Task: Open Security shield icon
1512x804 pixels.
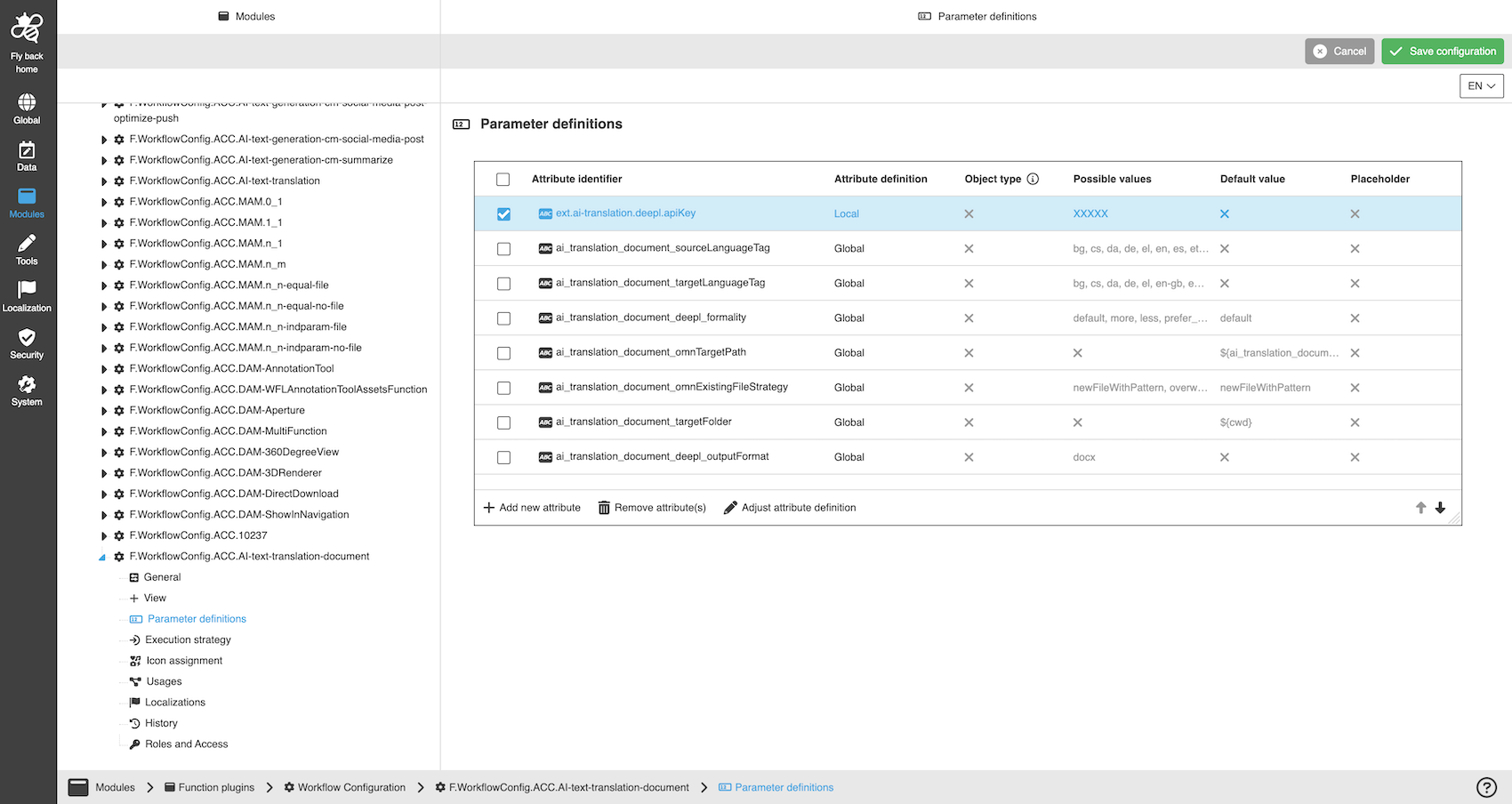Action: click(x=27, y=338)
